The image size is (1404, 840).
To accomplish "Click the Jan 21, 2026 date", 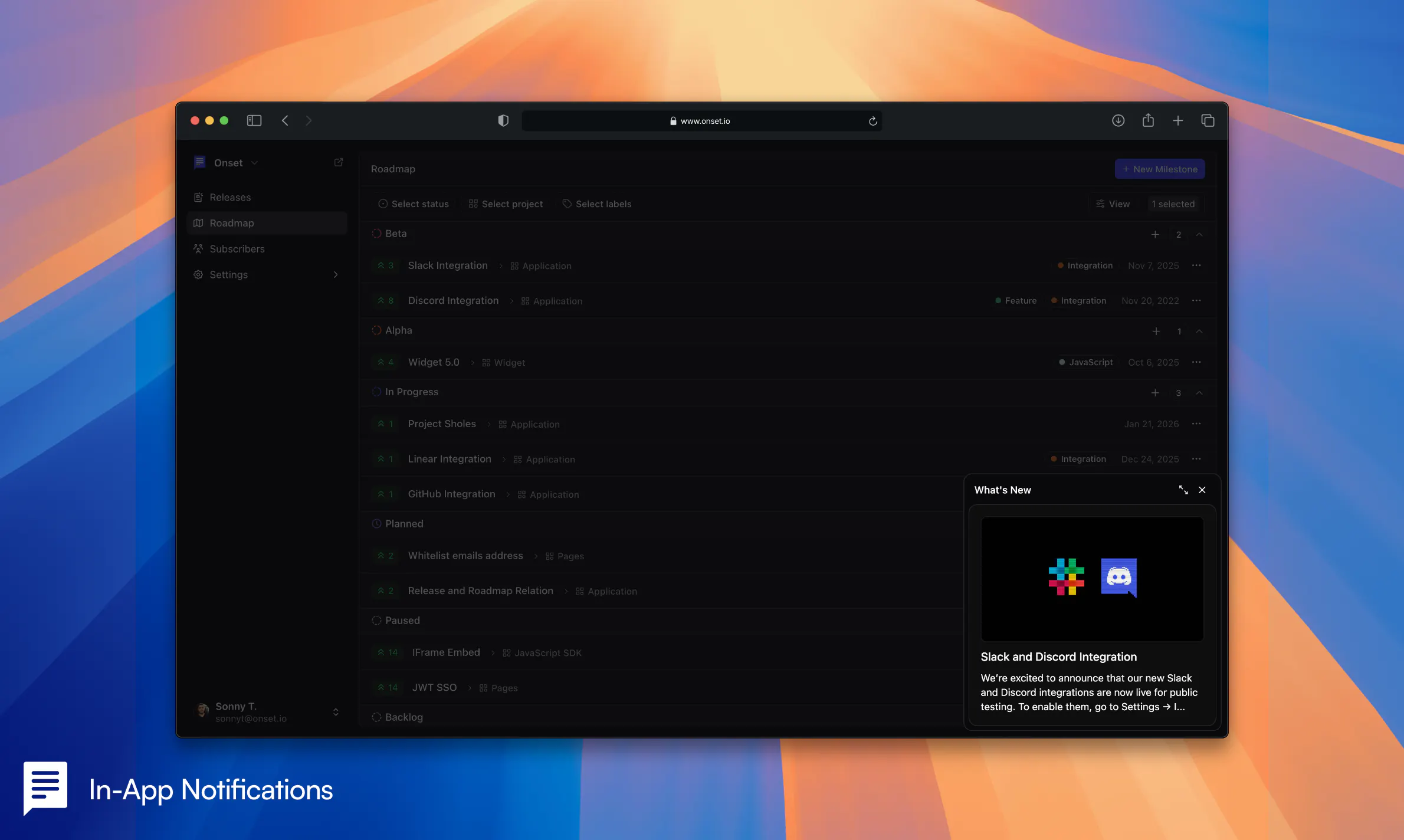I will [1152, 424].
